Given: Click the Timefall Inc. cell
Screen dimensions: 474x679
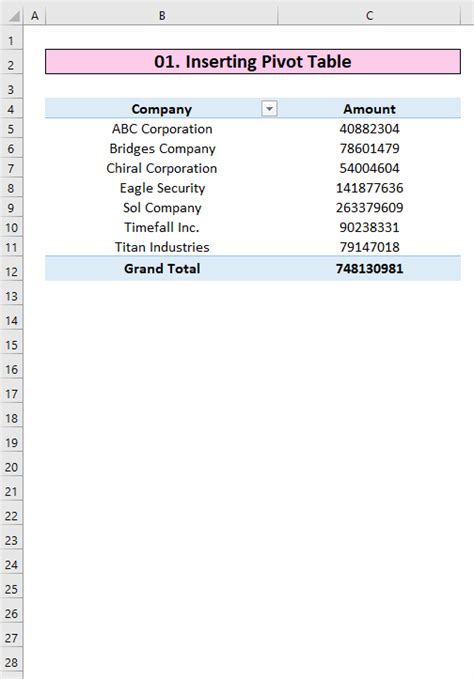Looking at the screenshot, I should 161,227.
